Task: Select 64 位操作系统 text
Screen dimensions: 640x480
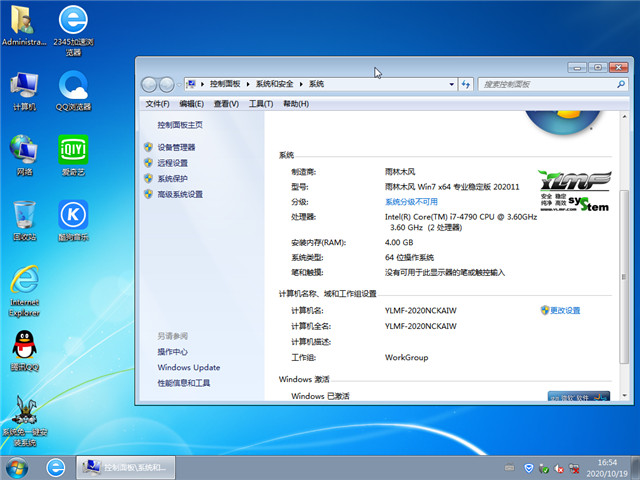Action: coord(409,258)
